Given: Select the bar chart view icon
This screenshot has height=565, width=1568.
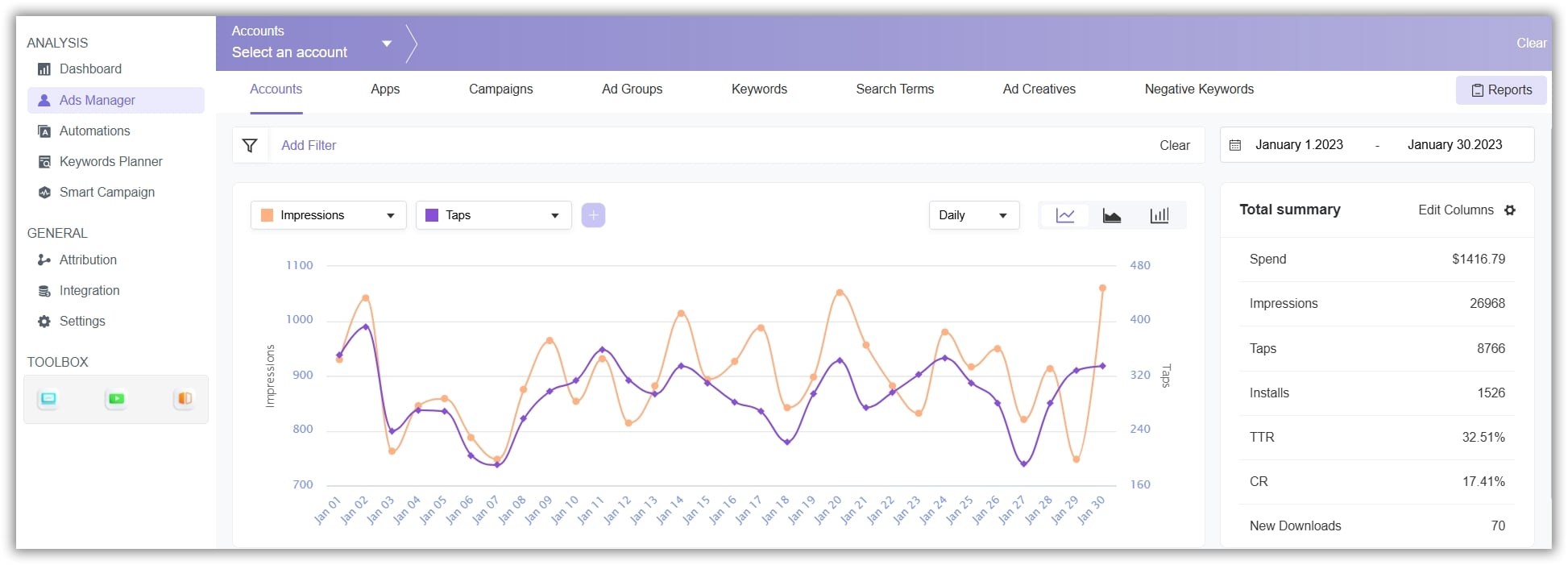Looking at the screenshot, I should pyautogui.click(x=1159, y=215).
